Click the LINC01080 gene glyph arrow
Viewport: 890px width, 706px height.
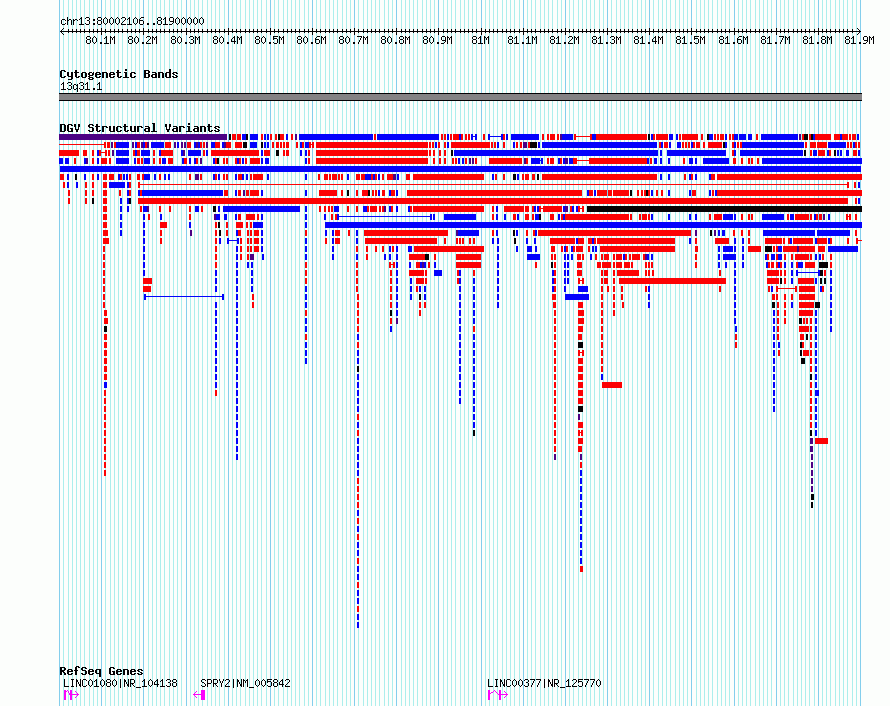[71, 695]
